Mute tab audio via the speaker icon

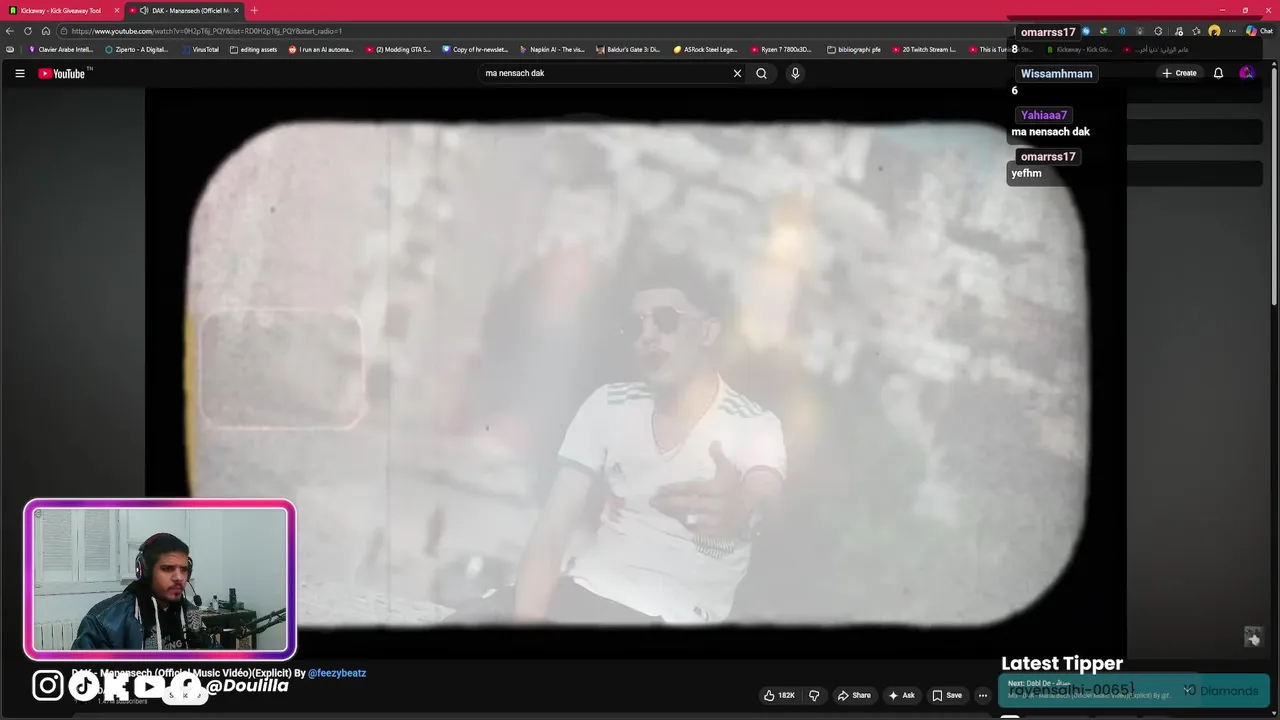pyautogui.click(x=145, y=10)
